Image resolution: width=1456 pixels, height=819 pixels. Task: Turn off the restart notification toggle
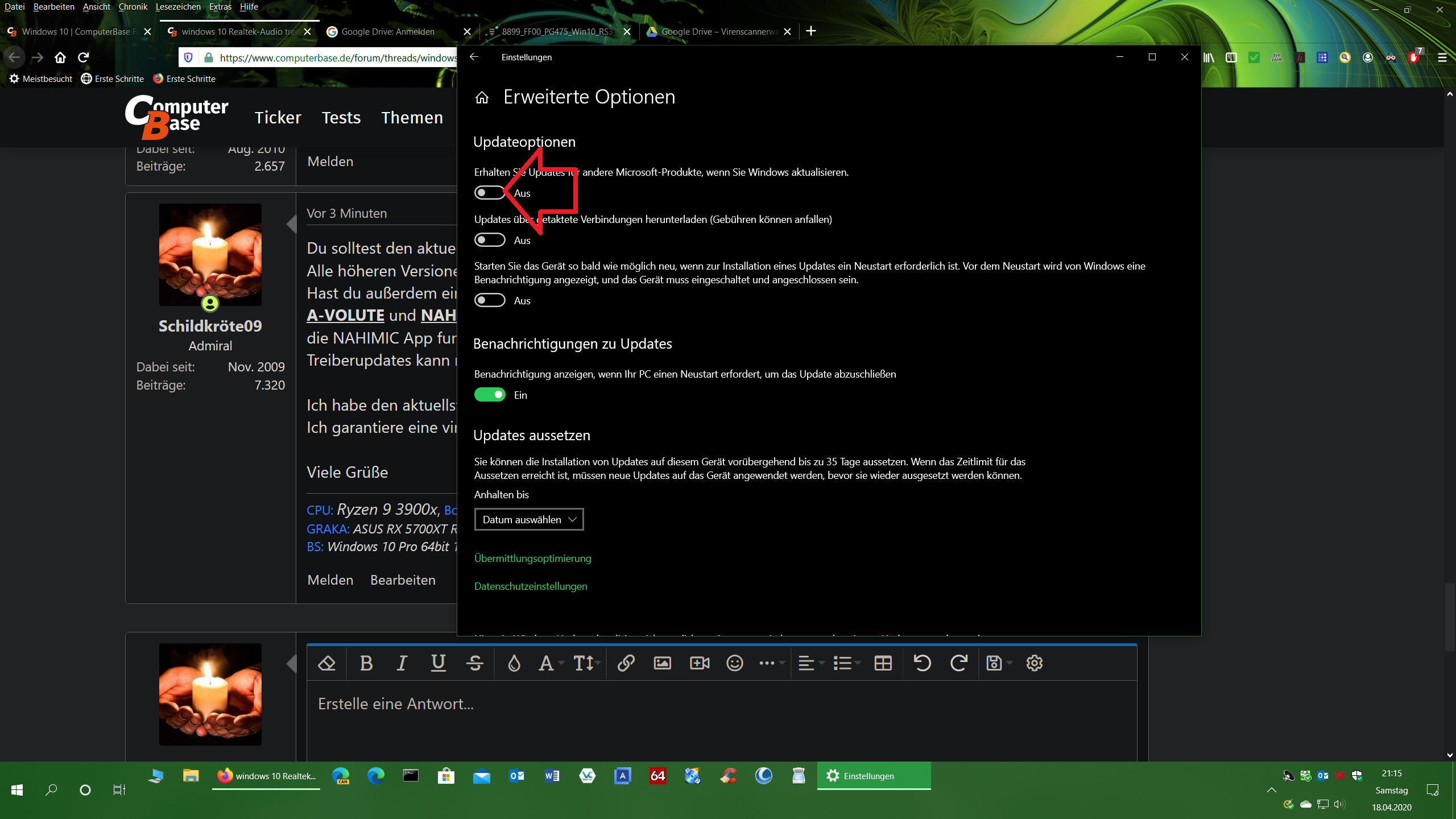click(490, 395)
